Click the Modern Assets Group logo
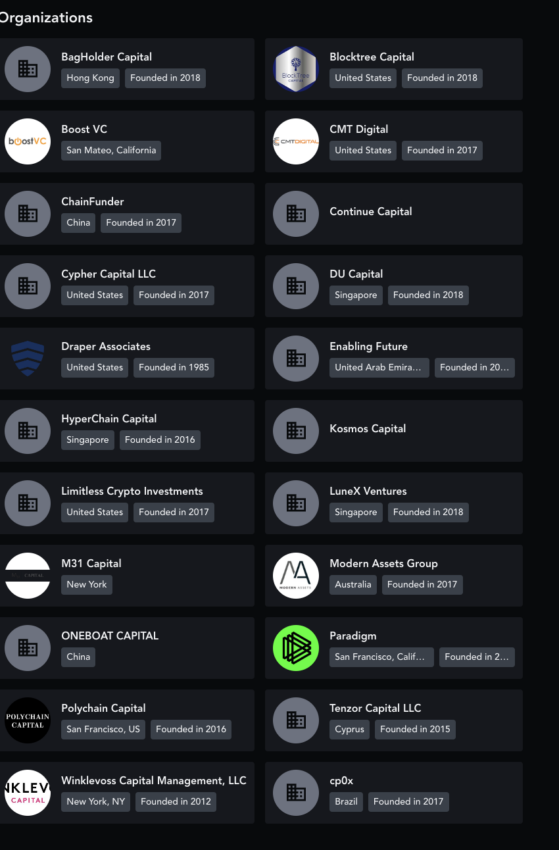 (295, 576)
